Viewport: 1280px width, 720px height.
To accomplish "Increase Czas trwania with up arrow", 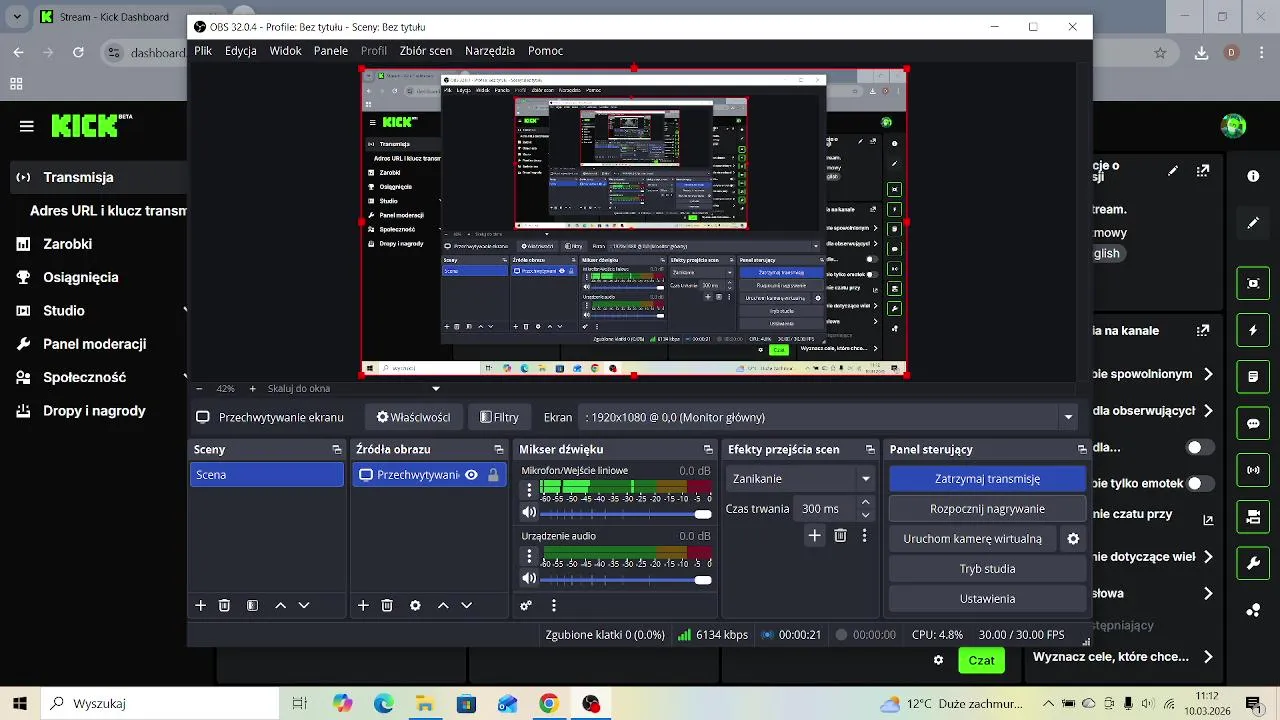I will (x=866, y=502).
